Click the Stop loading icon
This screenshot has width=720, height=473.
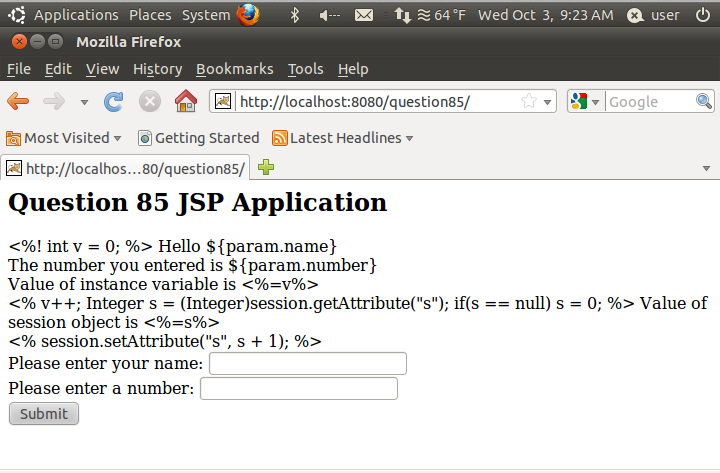(149, 101)
